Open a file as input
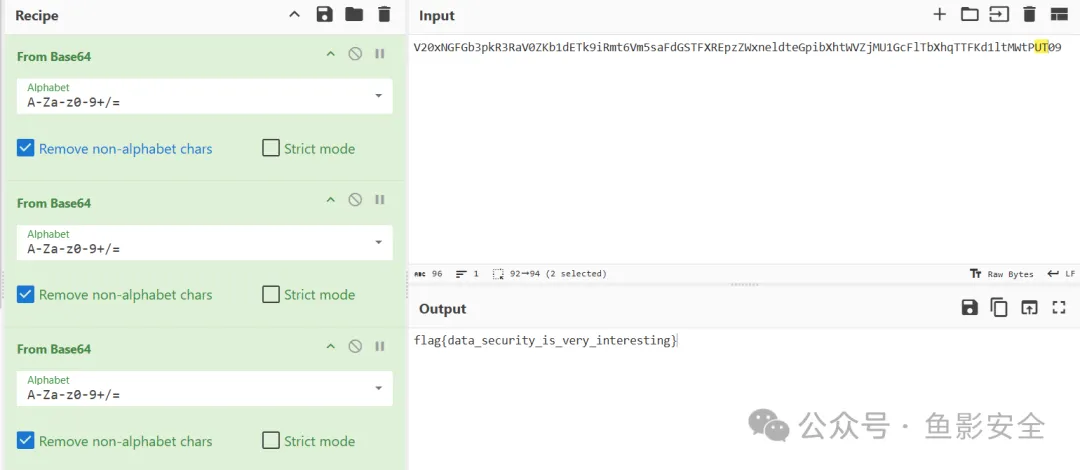The width and height of the screenshot is (1080, 470). pyautogui.click(x=969, y=14)
